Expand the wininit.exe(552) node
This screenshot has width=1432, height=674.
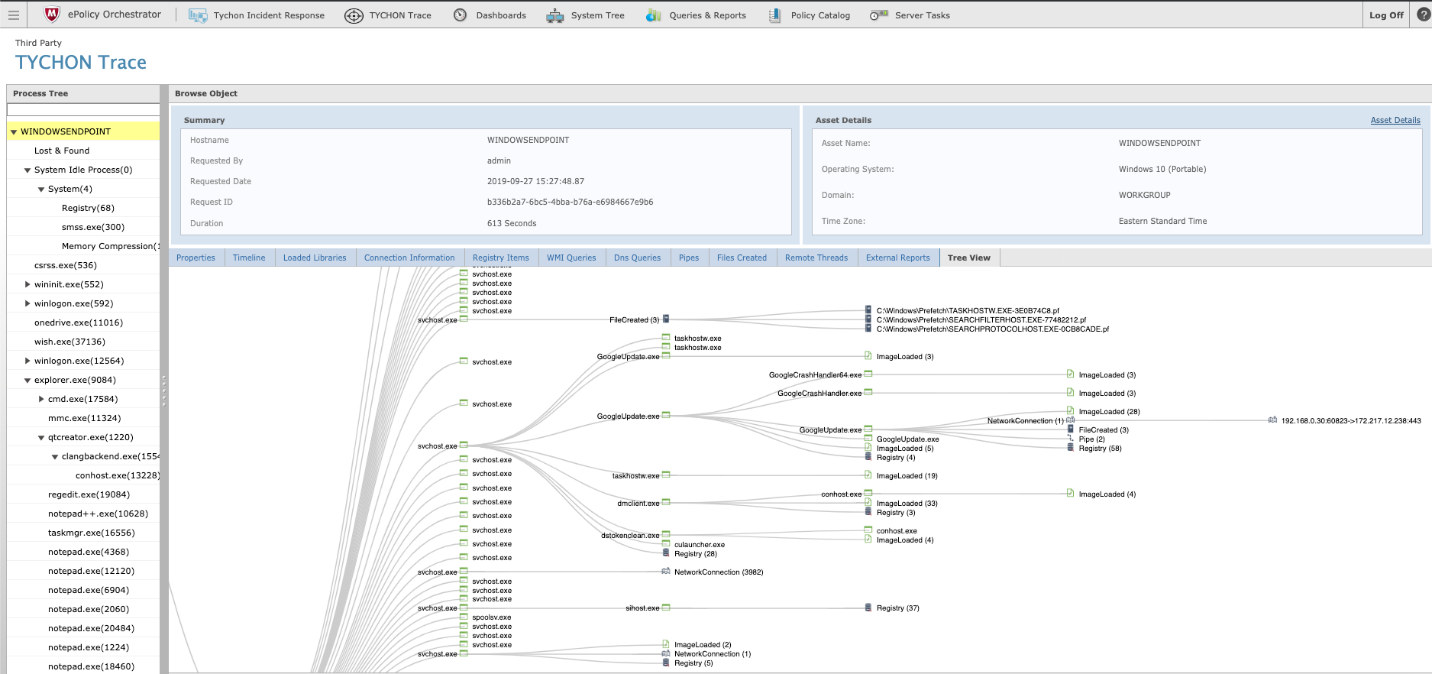[x=28, y=285]
